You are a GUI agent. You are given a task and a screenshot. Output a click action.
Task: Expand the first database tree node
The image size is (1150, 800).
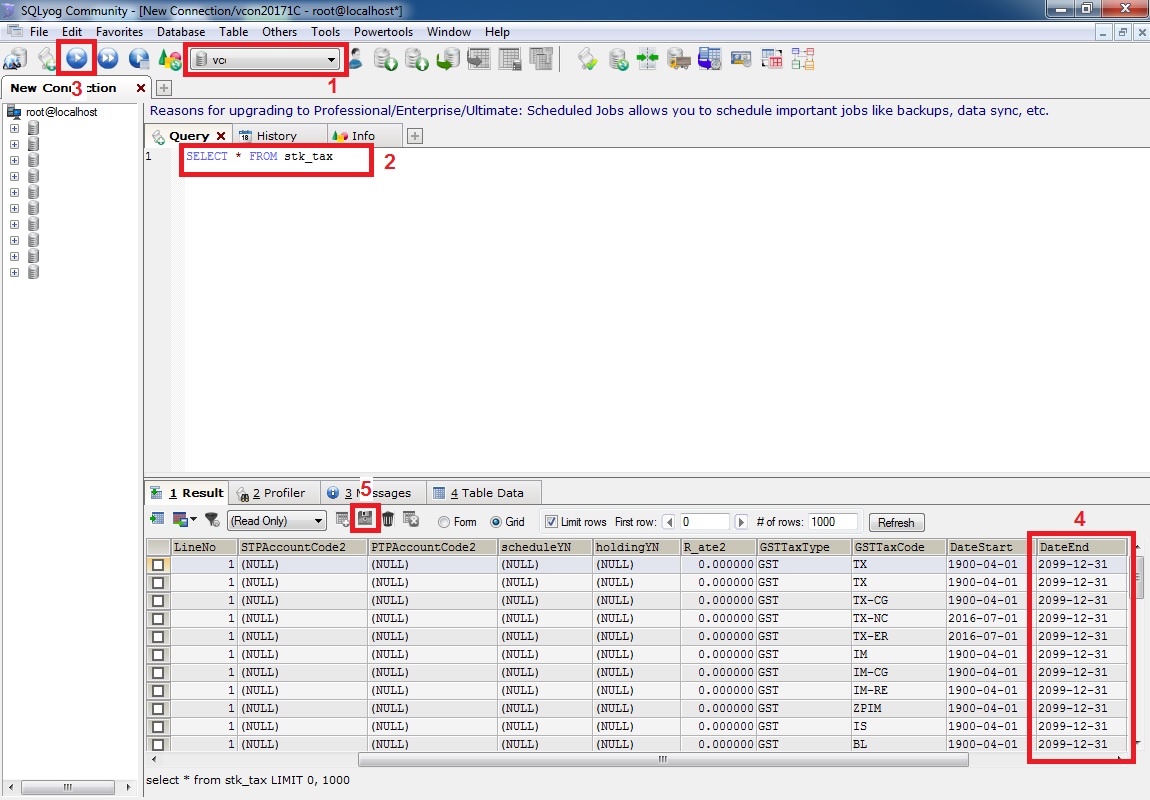(x=14, y=128)
